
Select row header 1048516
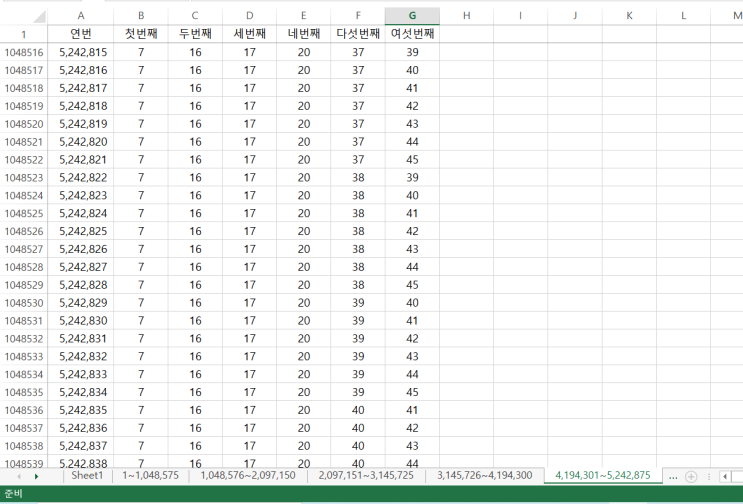coord(24,52)
